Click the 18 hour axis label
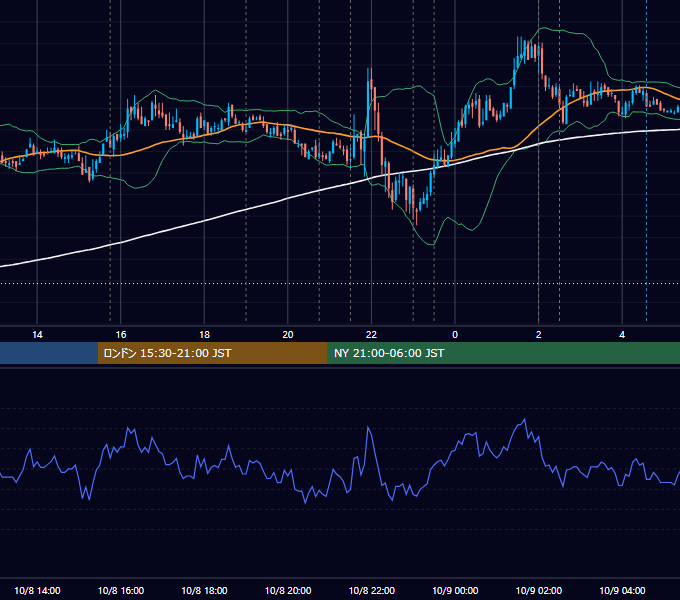680x600 pixels. tap(204, 335)
